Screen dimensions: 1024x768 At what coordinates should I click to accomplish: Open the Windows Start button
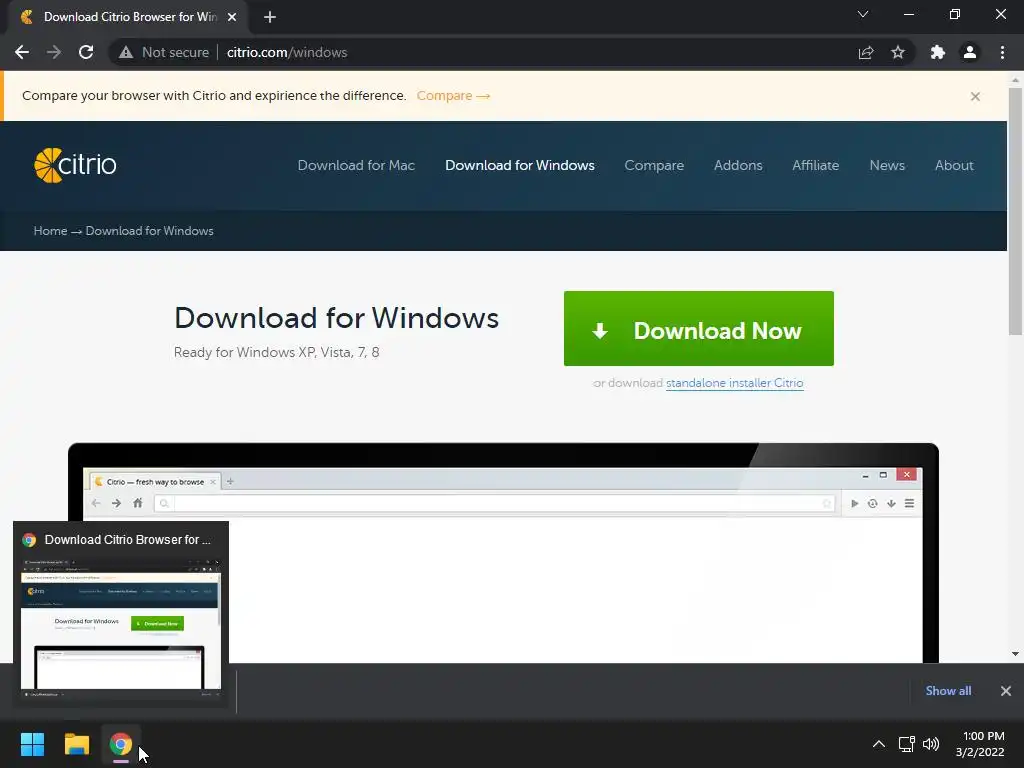pos(32,744)
